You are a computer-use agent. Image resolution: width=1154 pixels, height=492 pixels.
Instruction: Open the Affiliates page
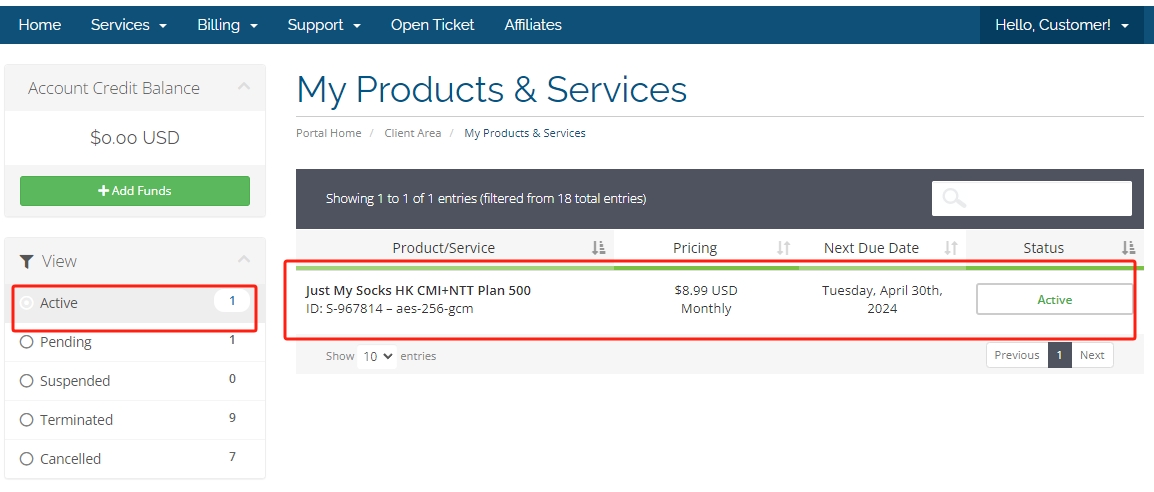533,25
